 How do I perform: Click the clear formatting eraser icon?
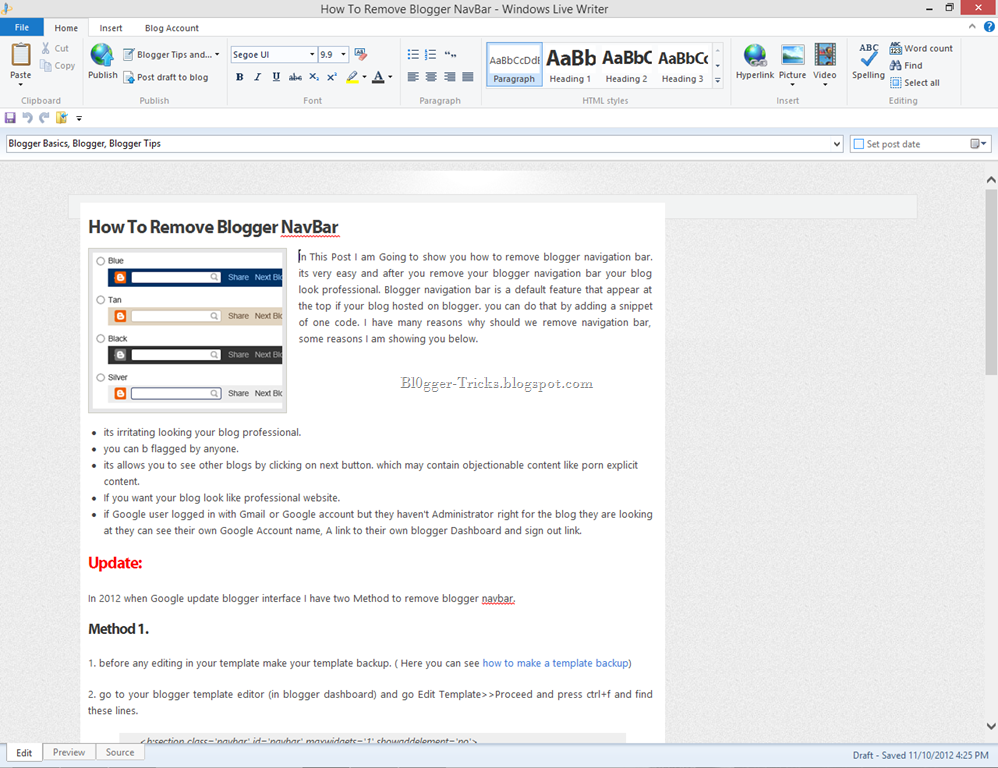[x=361, y=54]
